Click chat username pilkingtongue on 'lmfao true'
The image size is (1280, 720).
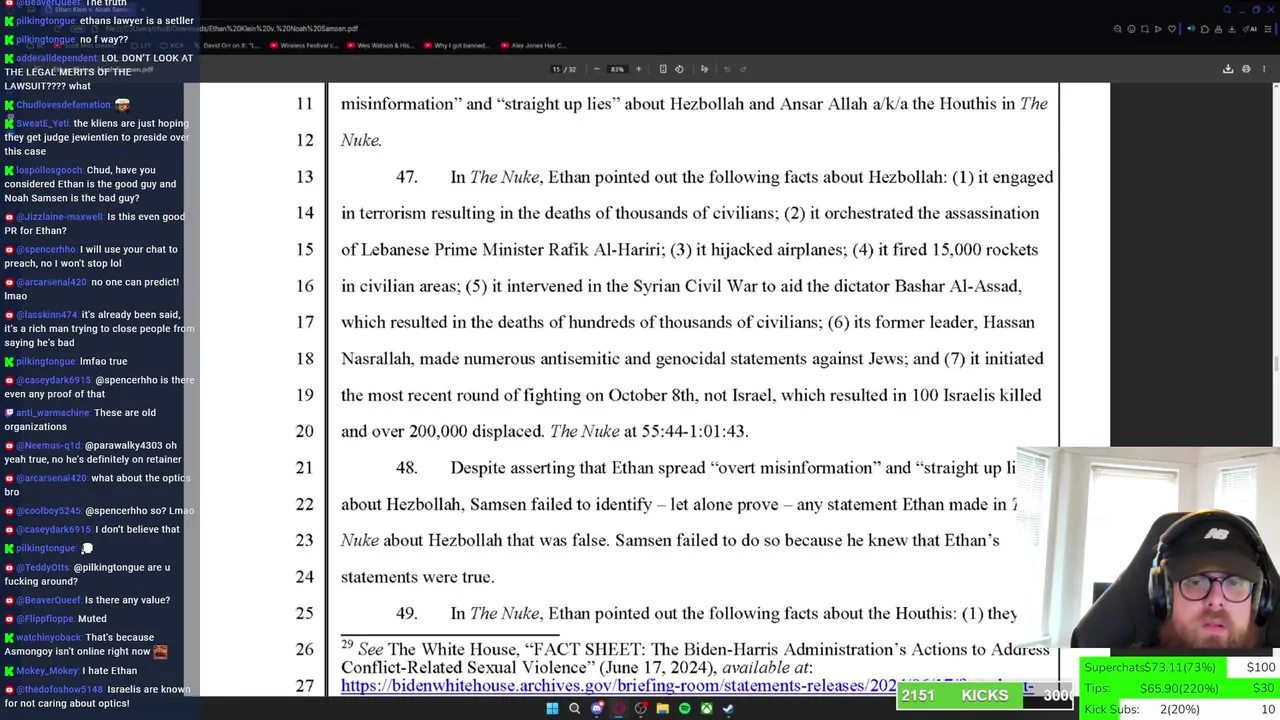(46, 361)
